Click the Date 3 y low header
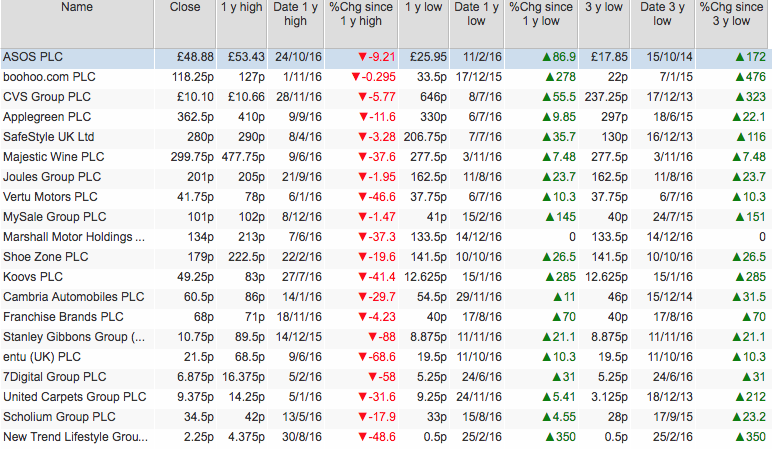 pyautogui.click(x=663, y=23)
